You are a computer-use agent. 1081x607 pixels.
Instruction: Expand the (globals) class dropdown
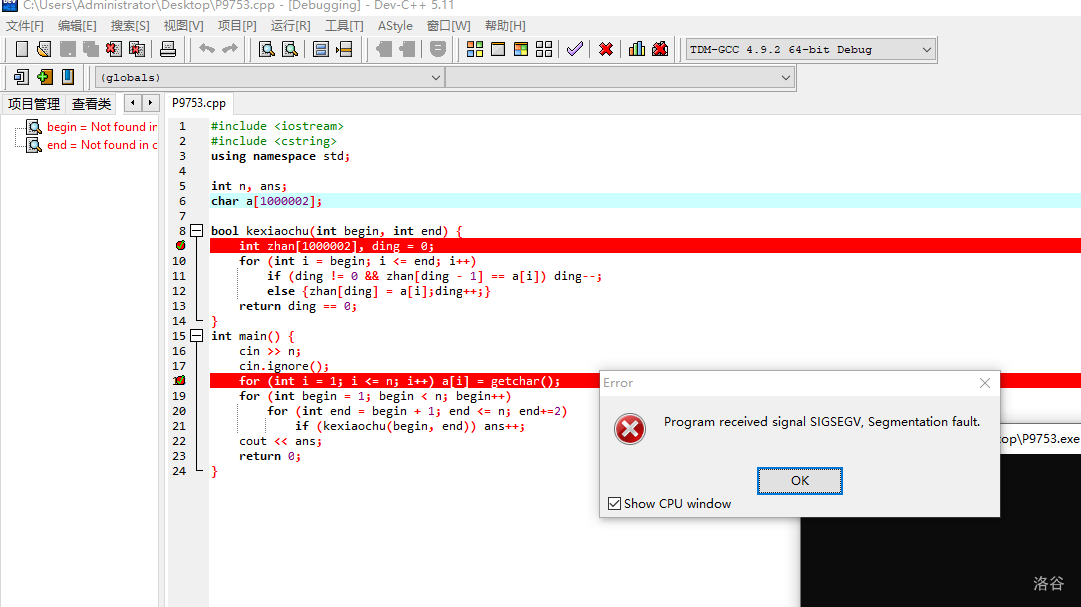click(x=435, y=77)
